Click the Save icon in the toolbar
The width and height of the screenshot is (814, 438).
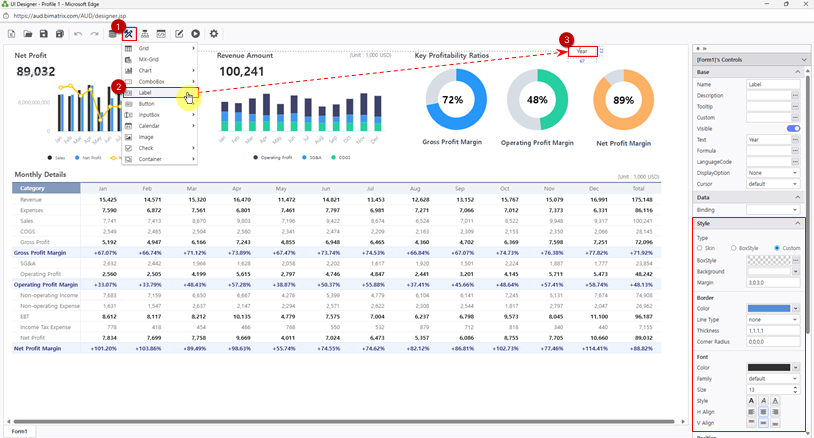pyautogui.click(x=45, y=34)
